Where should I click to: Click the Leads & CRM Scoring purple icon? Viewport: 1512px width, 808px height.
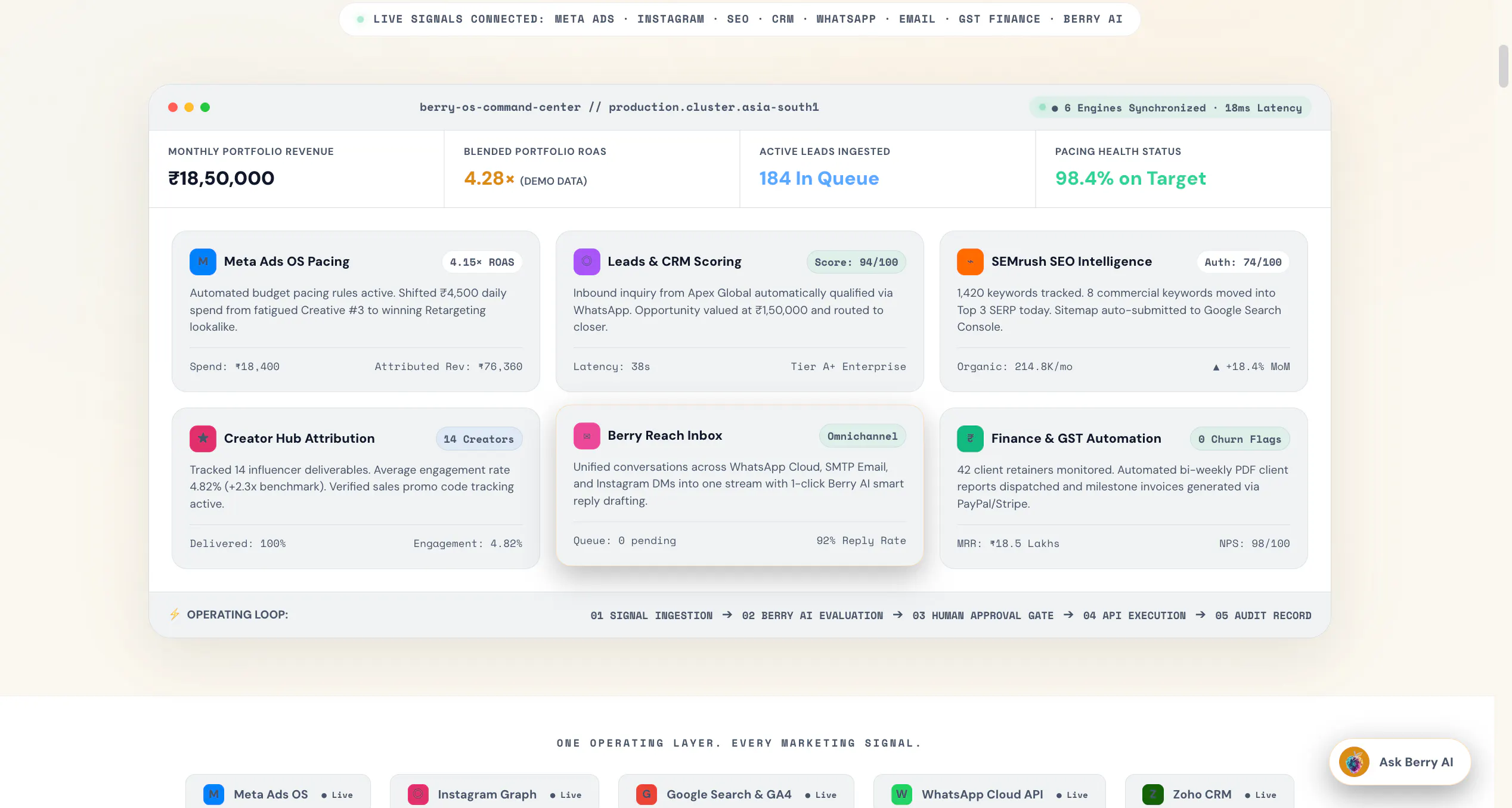point(587,262)
